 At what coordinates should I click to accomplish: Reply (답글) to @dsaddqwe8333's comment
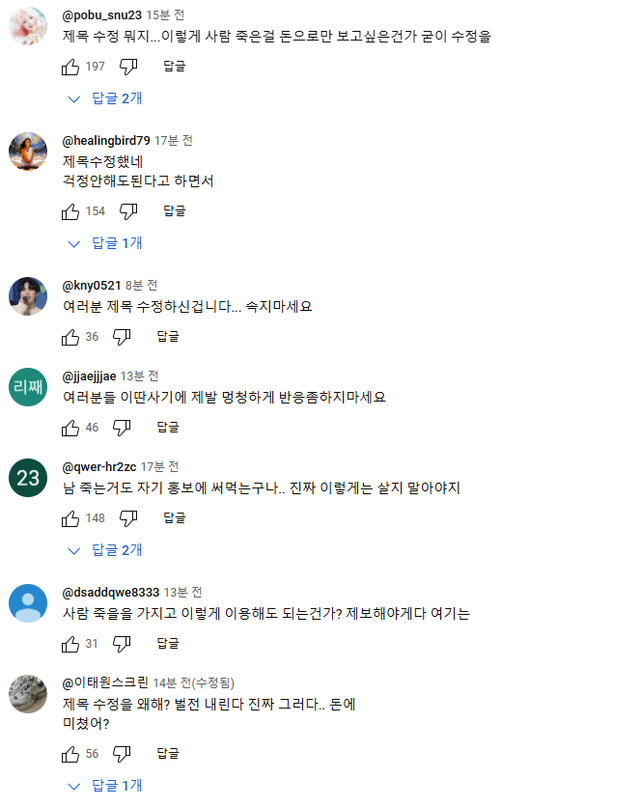tap(168, 644)
